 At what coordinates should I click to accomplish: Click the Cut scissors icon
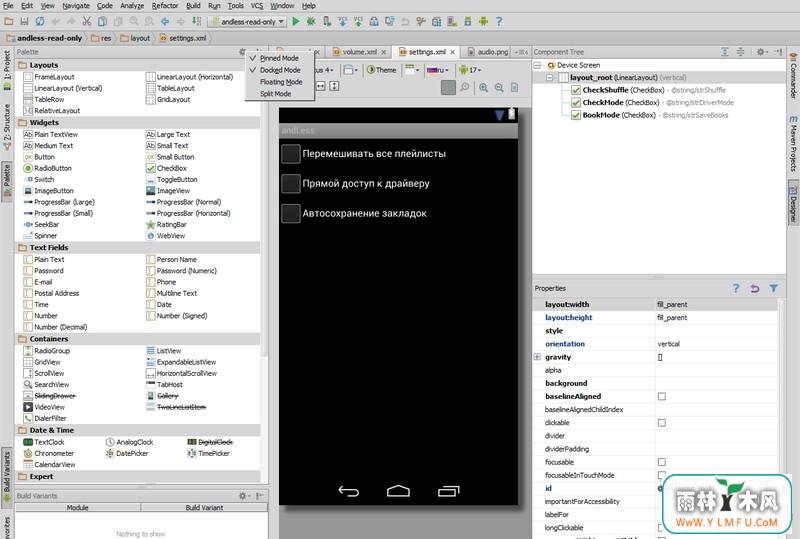tap(87, 21)
